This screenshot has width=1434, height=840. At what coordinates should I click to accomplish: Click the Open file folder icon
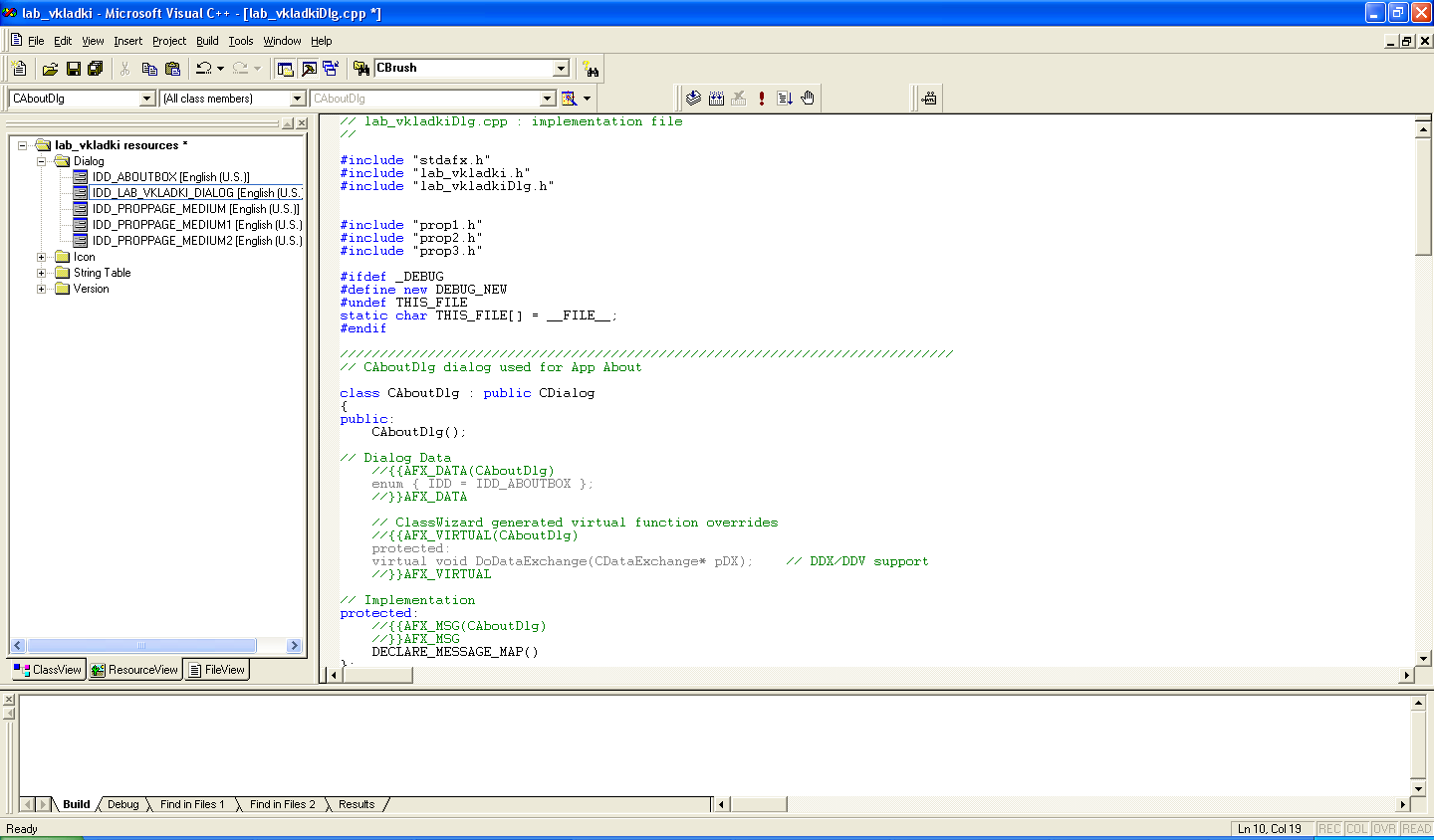pyautogui.click(x=50, y=69)
